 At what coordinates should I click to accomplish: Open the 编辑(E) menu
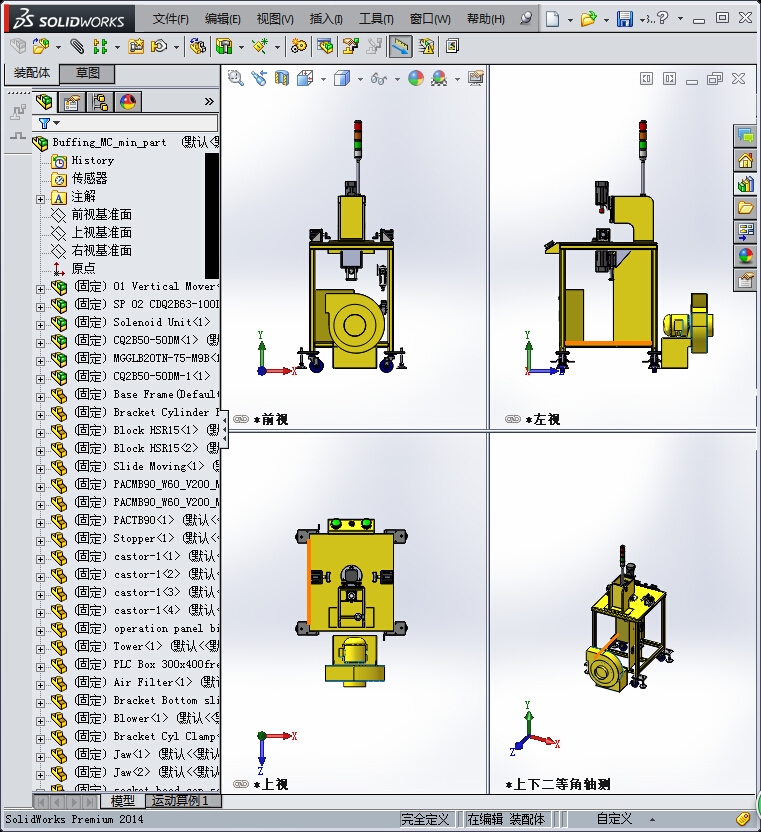(222, 19)
